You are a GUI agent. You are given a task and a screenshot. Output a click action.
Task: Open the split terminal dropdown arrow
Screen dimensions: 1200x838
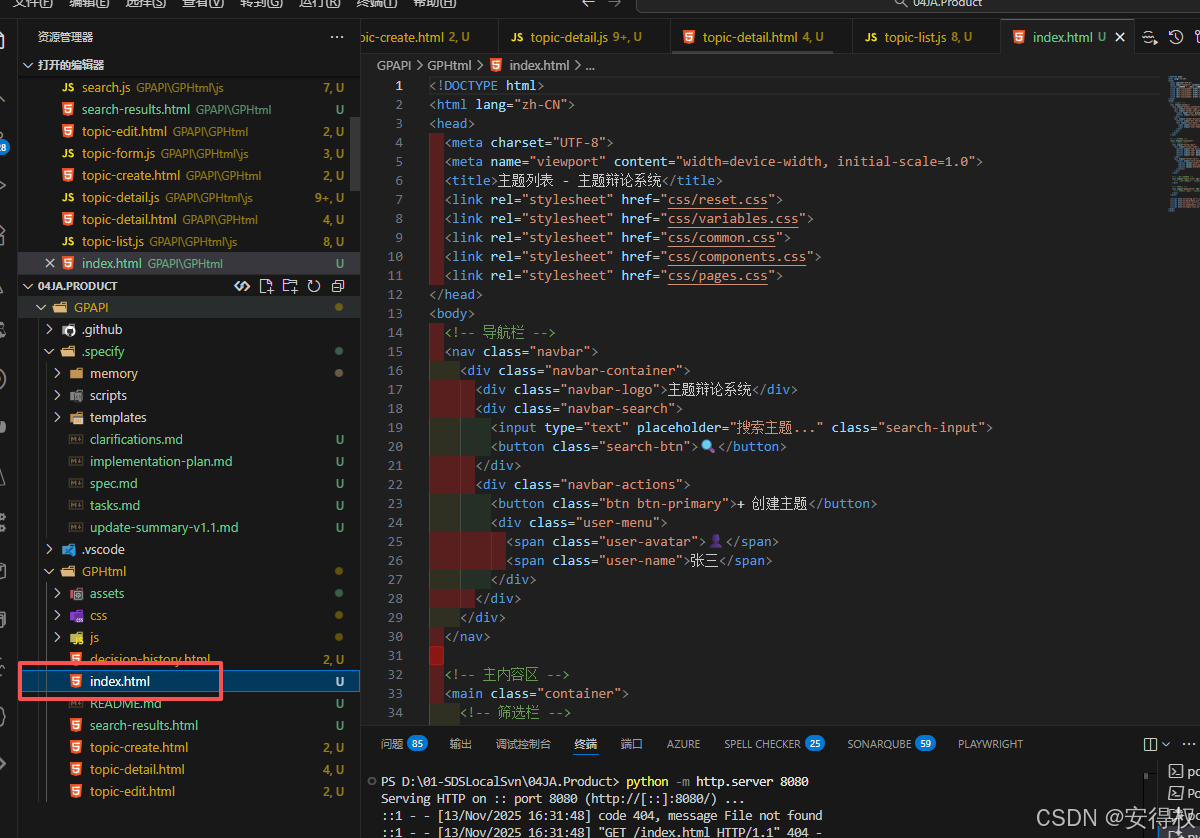pyautogui.click(x=1165, y=744)
